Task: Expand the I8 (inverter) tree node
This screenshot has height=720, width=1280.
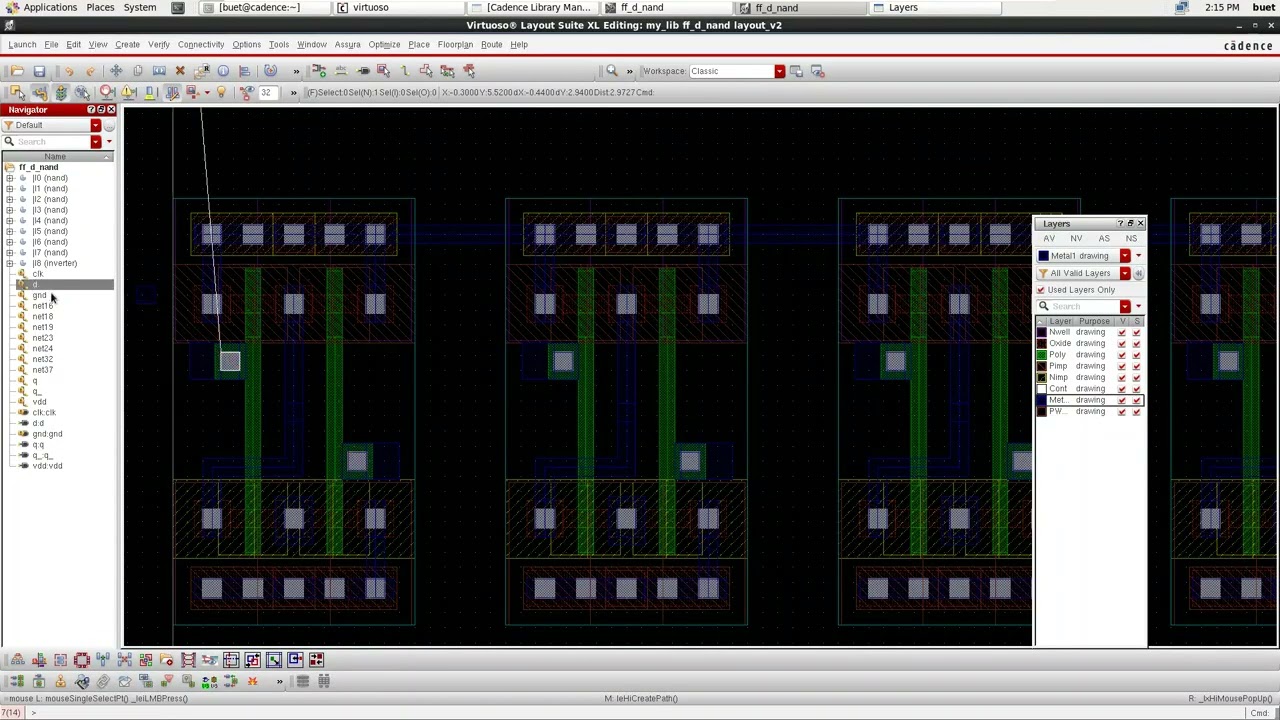Action: 10,263
